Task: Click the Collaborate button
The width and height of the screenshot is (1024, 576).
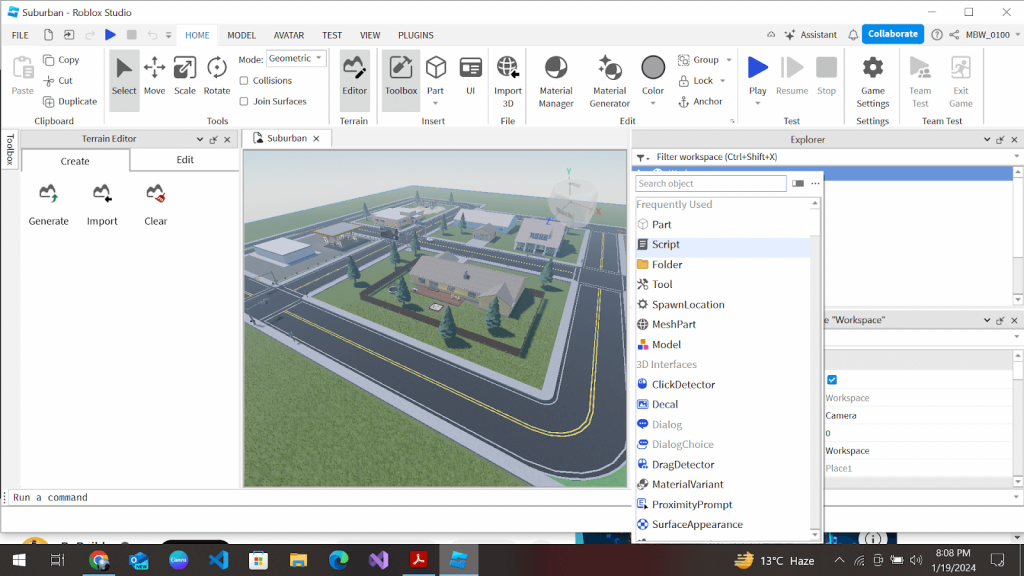Action: pos(892,33)
